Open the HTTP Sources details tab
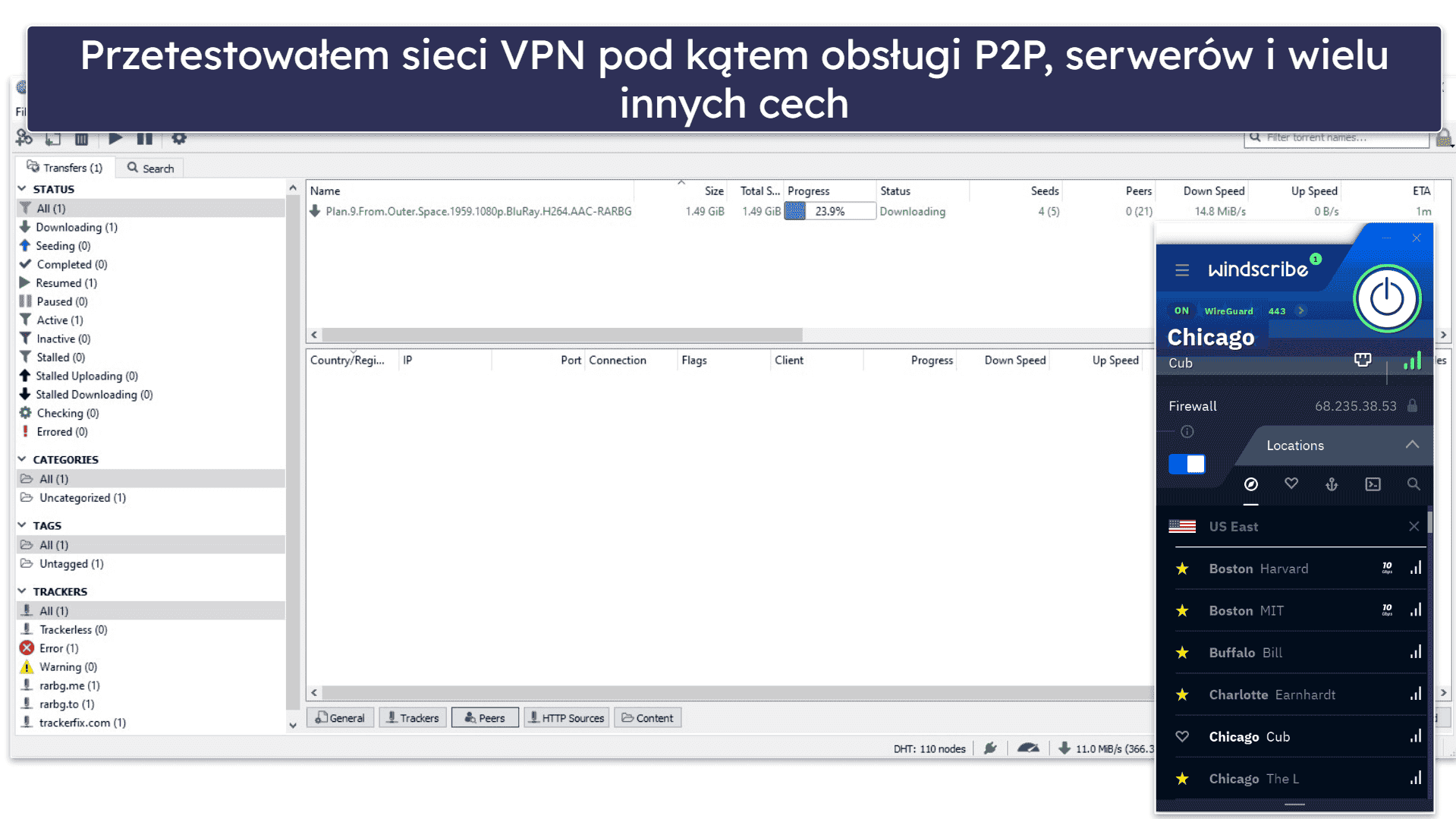 pos(567,718)
